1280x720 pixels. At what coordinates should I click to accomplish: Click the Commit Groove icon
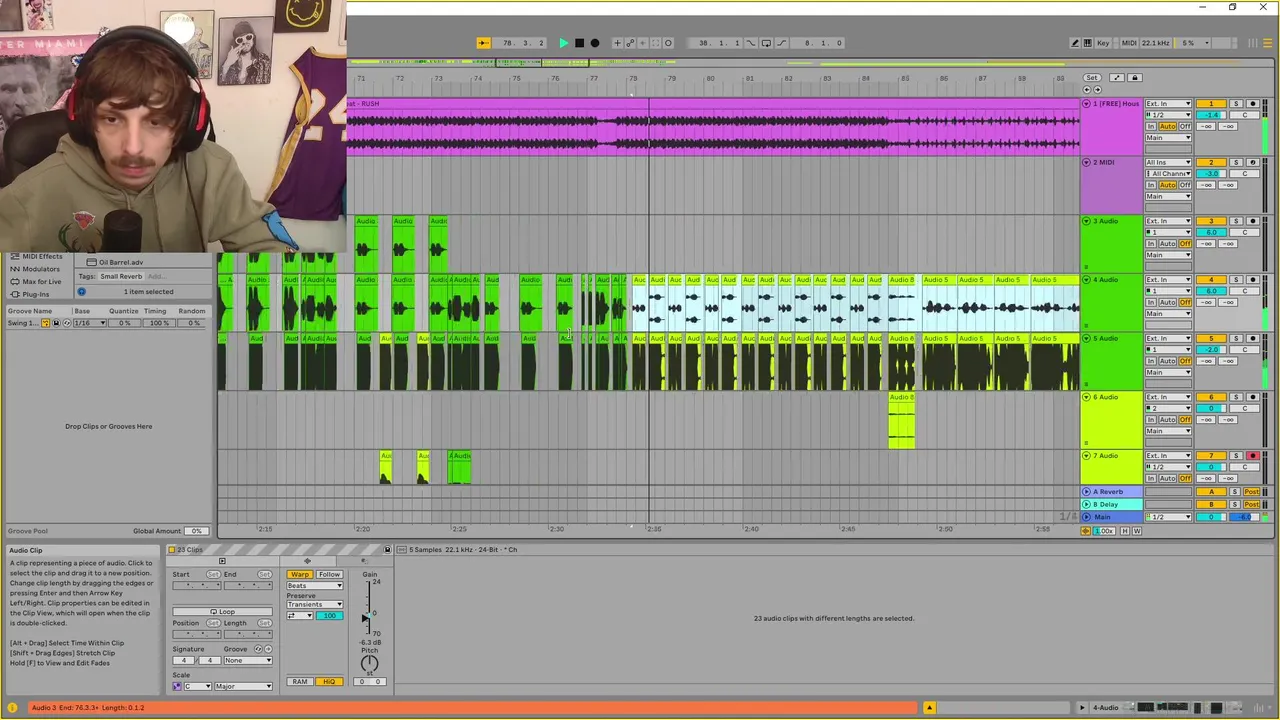tap(268, 649)
